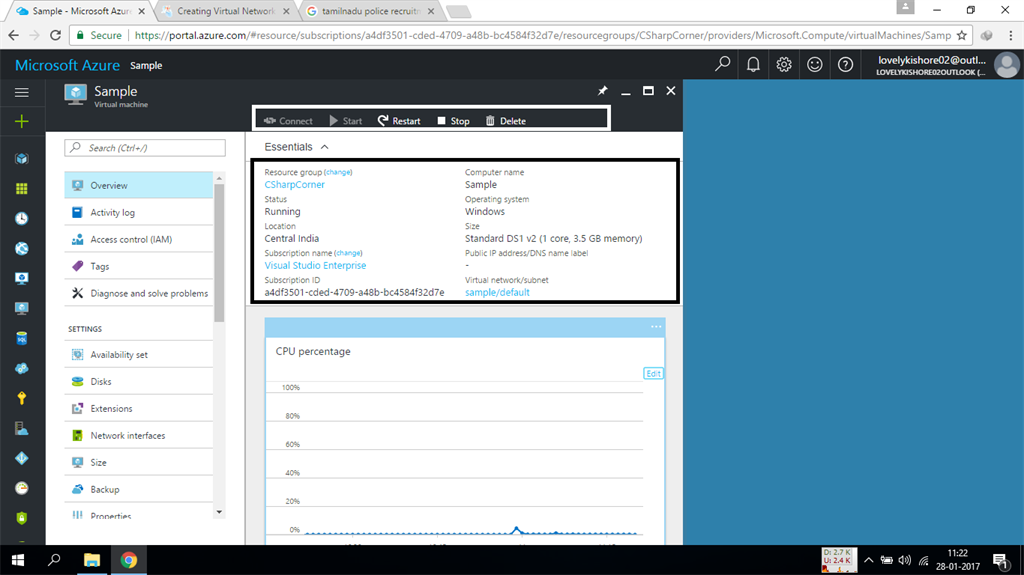Open File Explorer from taskbar
The width and height of the screenshot is (1024, 575).
[91, 560]
